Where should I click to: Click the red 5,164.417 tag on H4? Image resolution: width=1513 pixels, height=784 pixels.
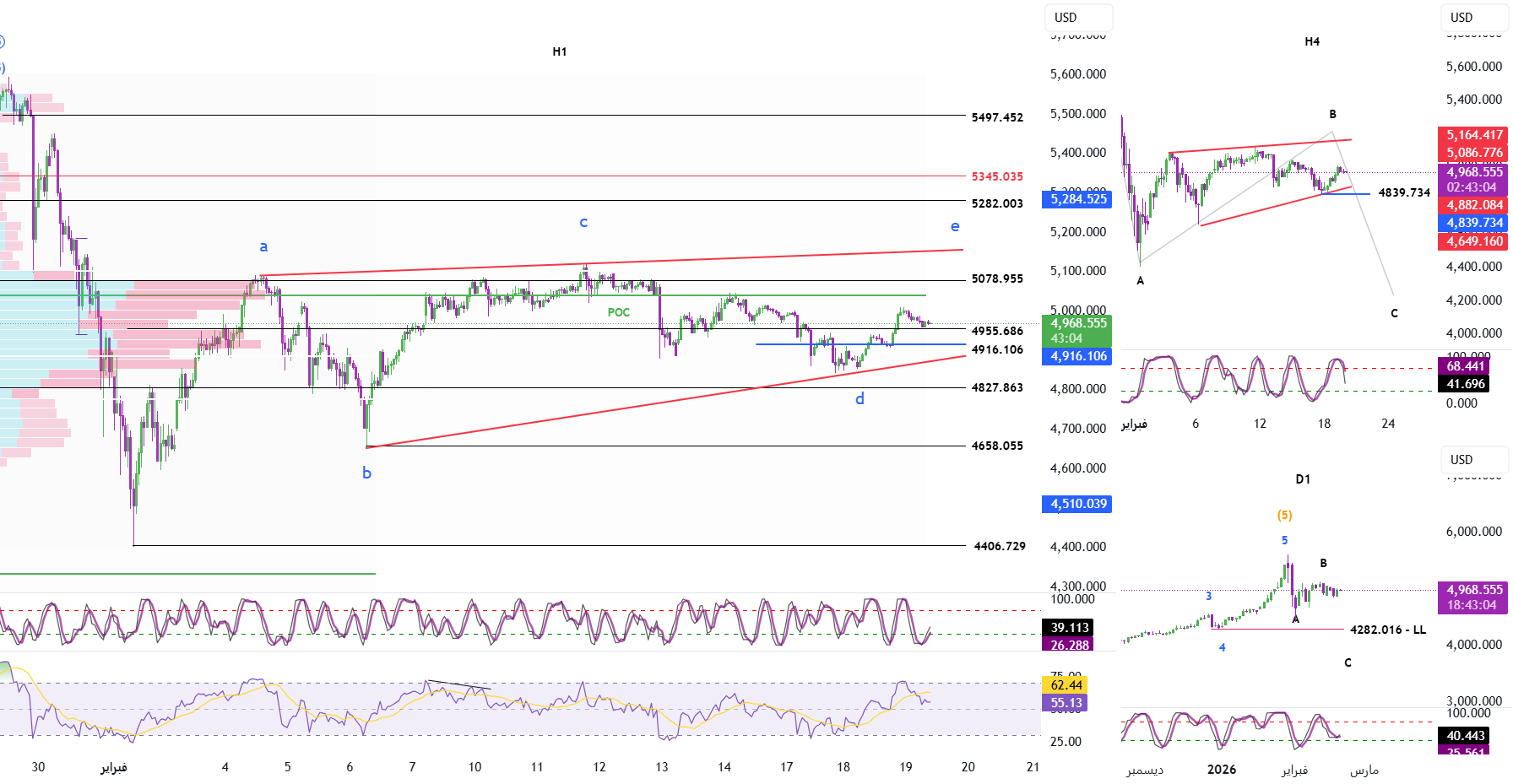click(x=1473, y=135)
